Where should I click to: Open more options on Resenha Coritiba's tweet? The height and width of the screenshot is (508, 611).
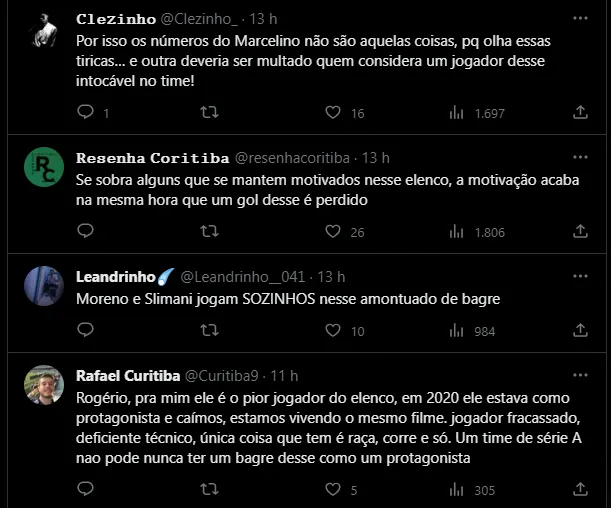tap(580, 158)
